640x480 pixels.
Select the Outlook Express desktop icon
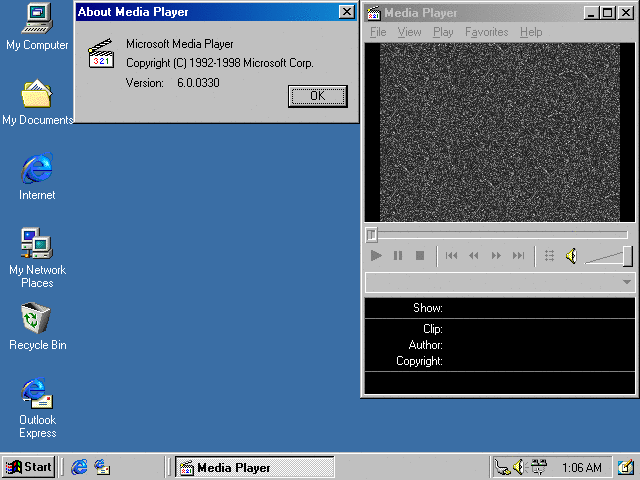[37, 408]
